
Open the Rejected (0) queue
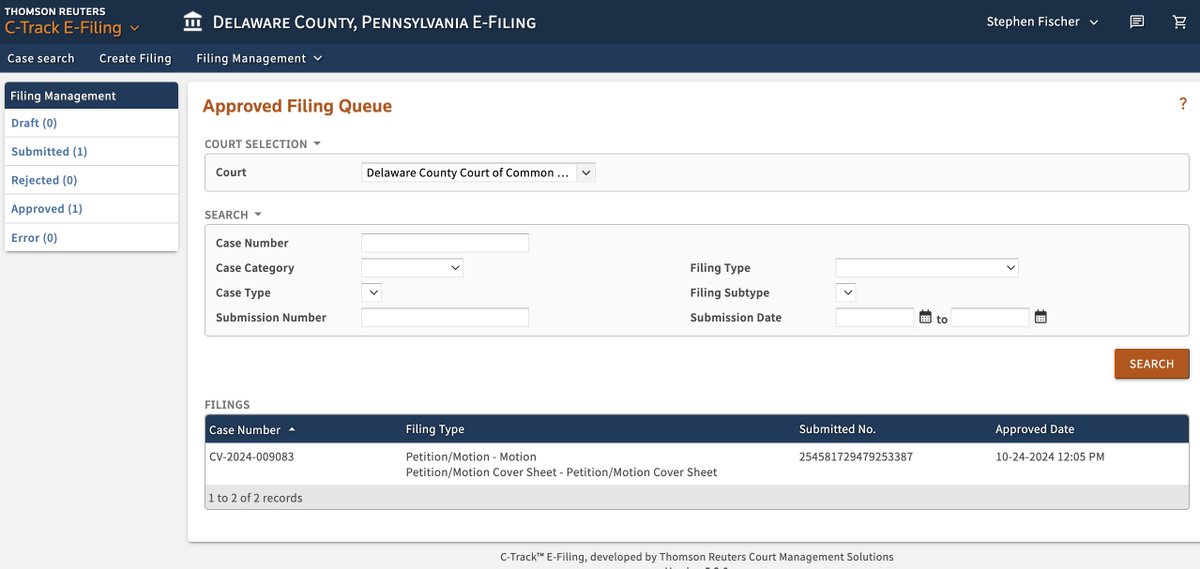(x=44, y=180)
